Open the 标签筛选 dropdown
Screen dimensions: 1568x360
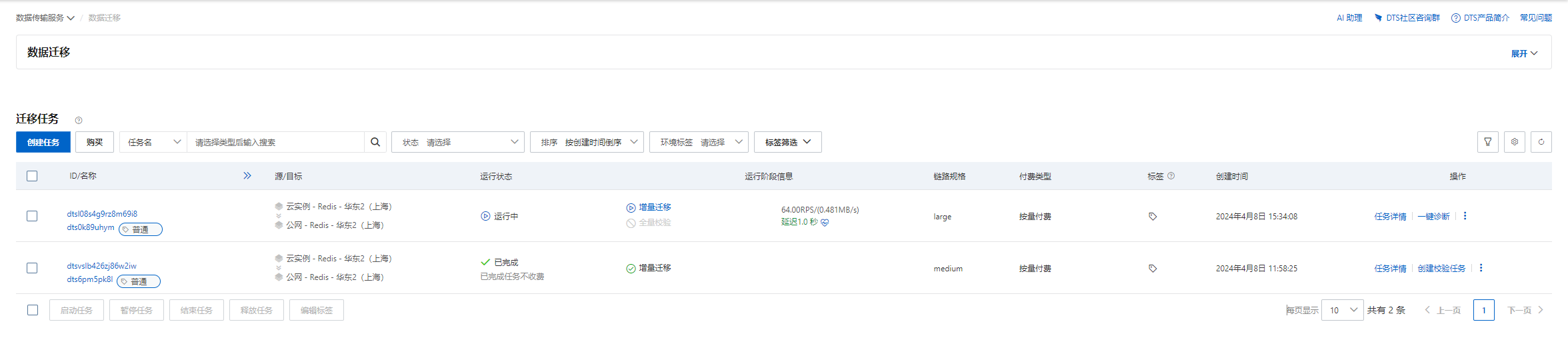pos(788,142)
